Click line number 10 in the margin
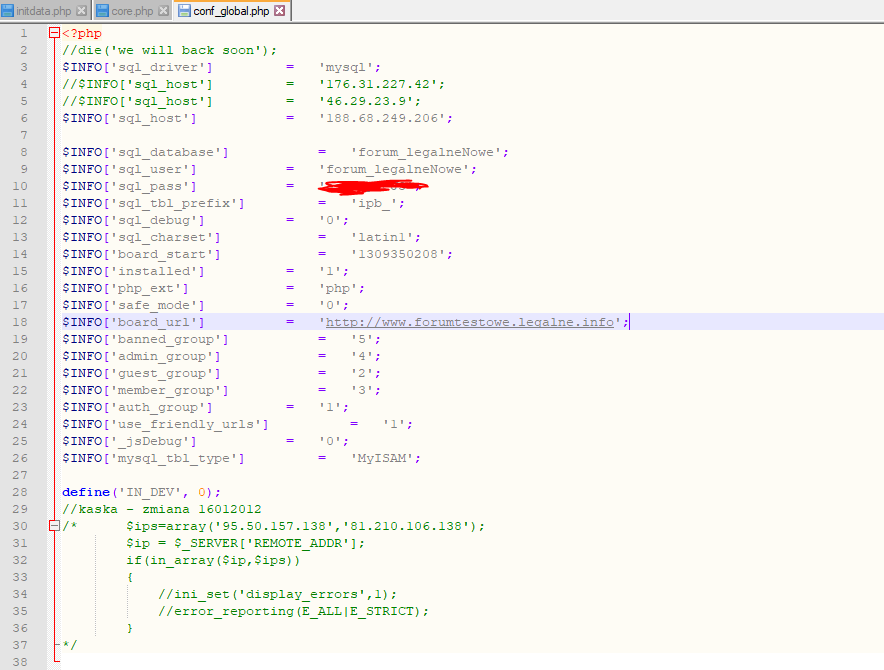884x670 pixels. point(21,186)
